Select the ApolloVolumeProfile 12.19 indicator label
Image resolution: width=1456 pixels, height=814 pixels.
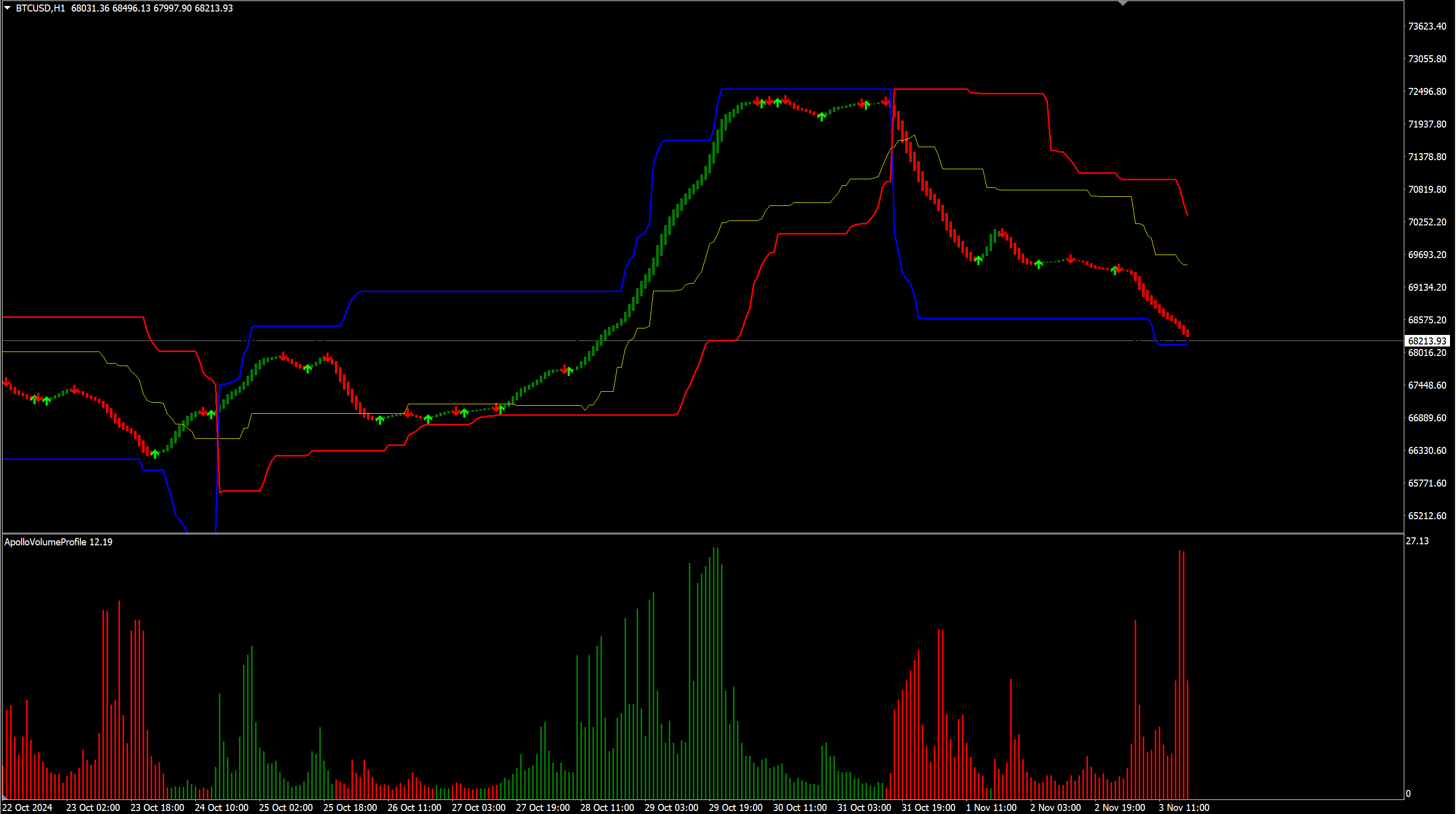[x=58, y=541]
